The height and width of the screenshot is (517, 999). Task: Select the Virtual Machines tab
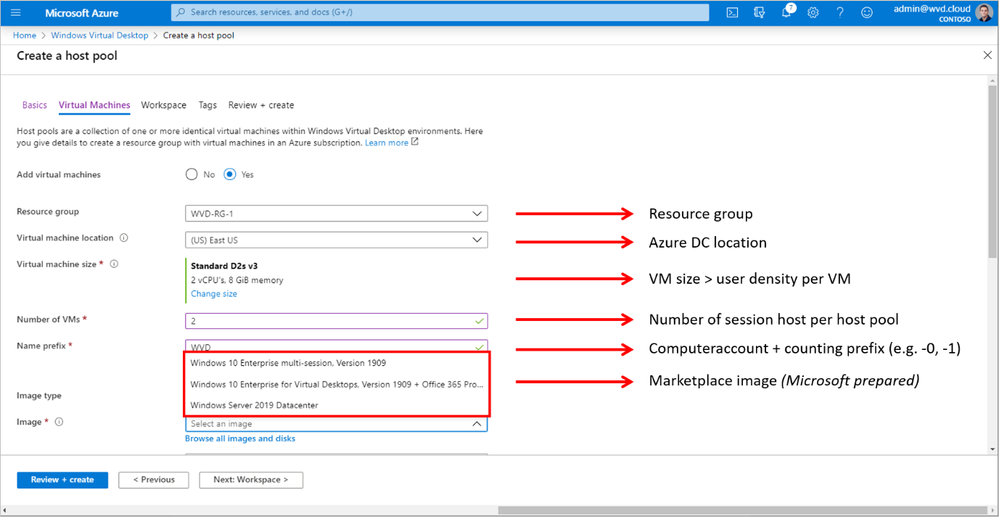click(94, 105)
